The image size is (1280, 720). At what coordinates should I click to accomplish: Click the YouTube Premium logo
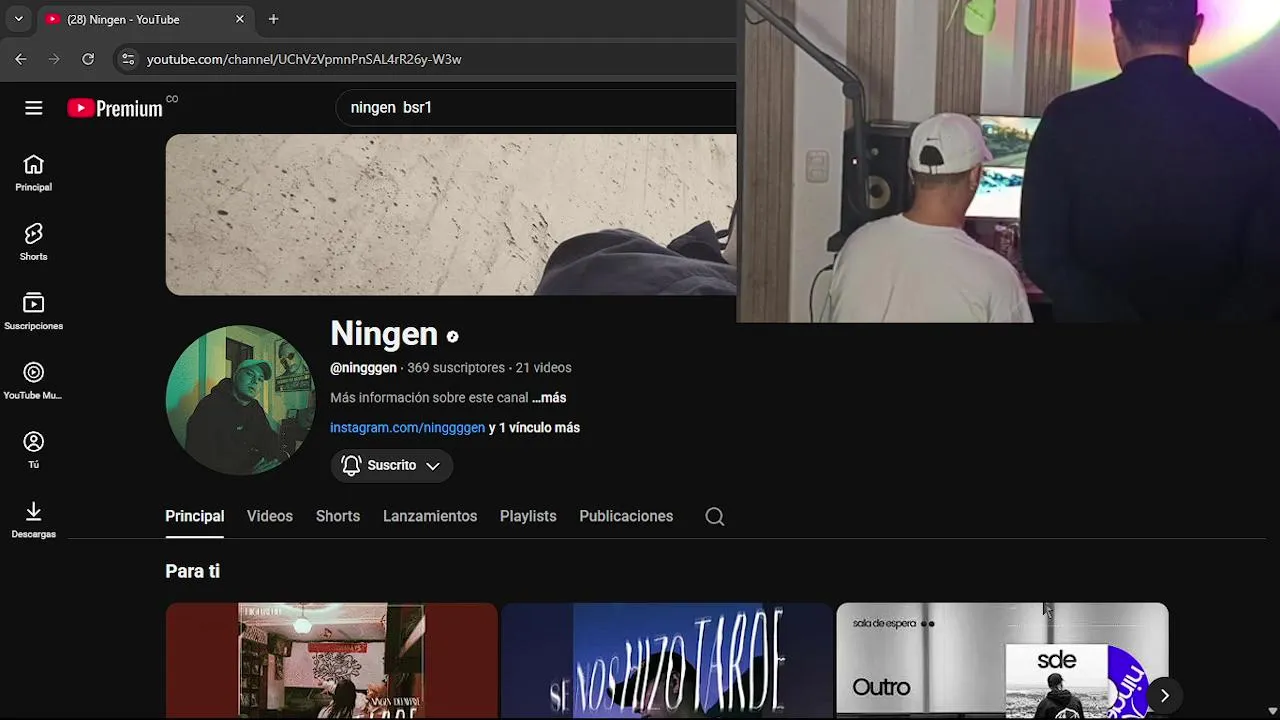point(115,108)
